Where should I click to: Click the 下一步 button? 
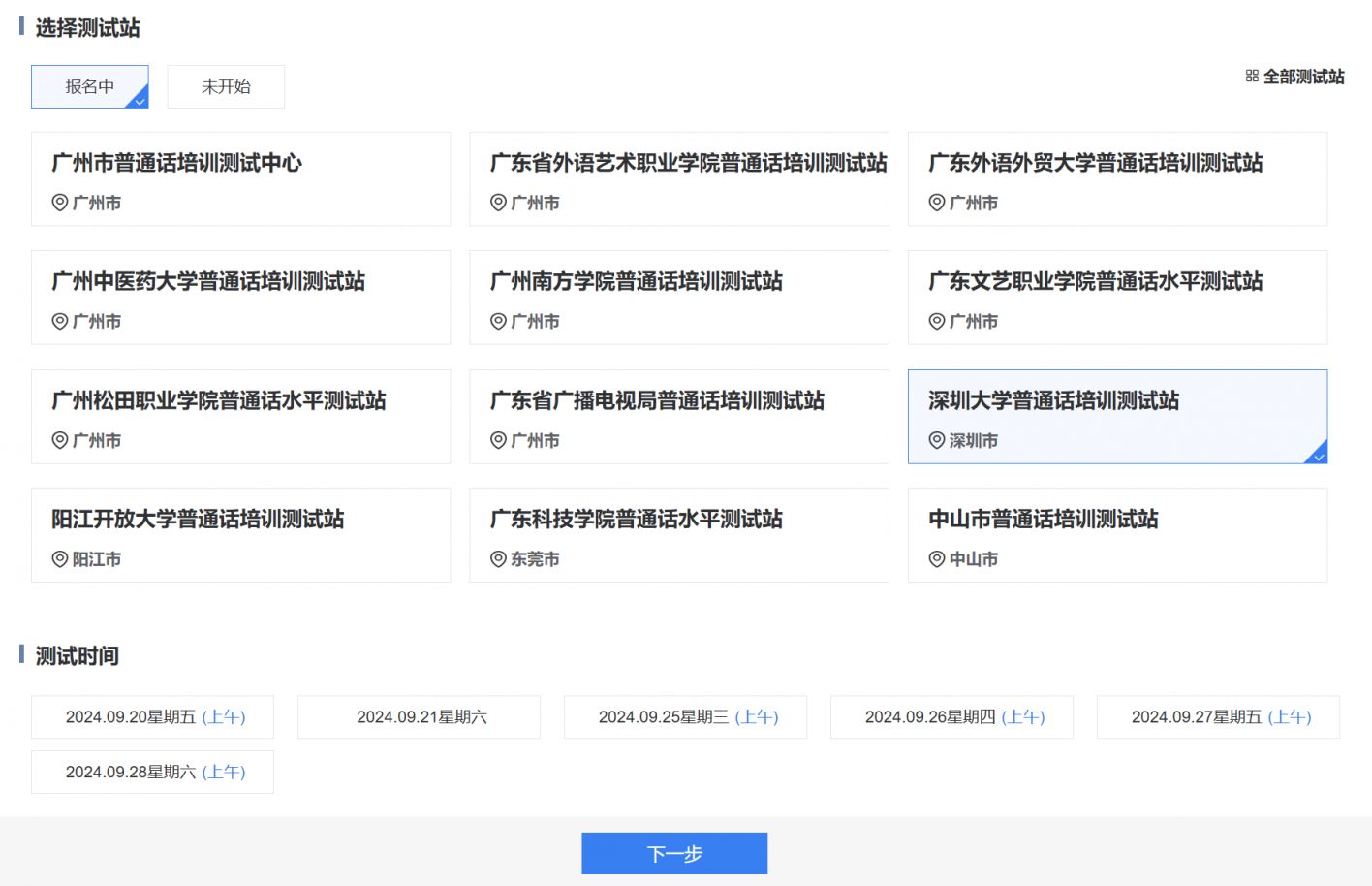(674, 854)
